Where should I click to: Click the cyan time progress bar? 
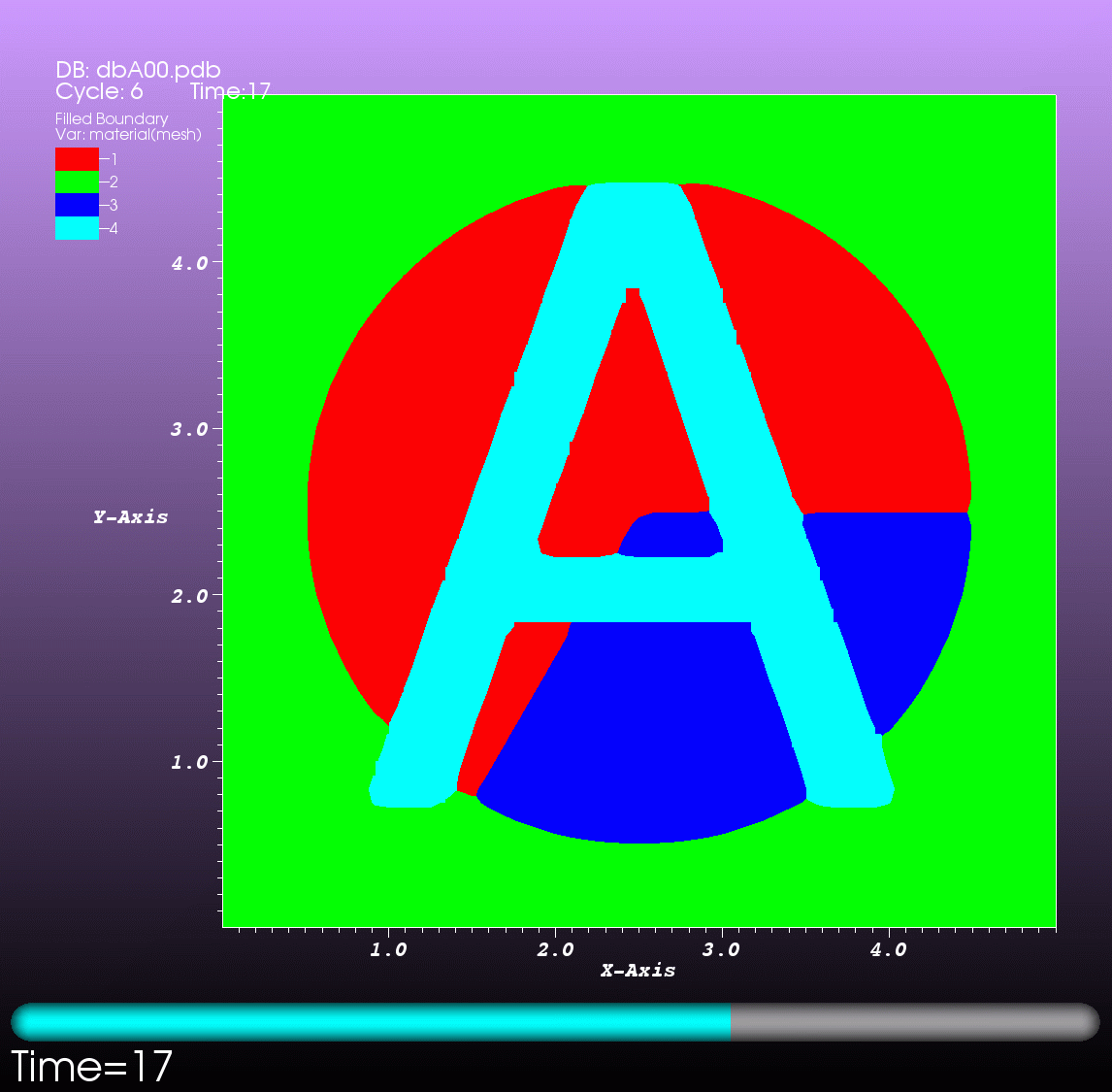371,1022
